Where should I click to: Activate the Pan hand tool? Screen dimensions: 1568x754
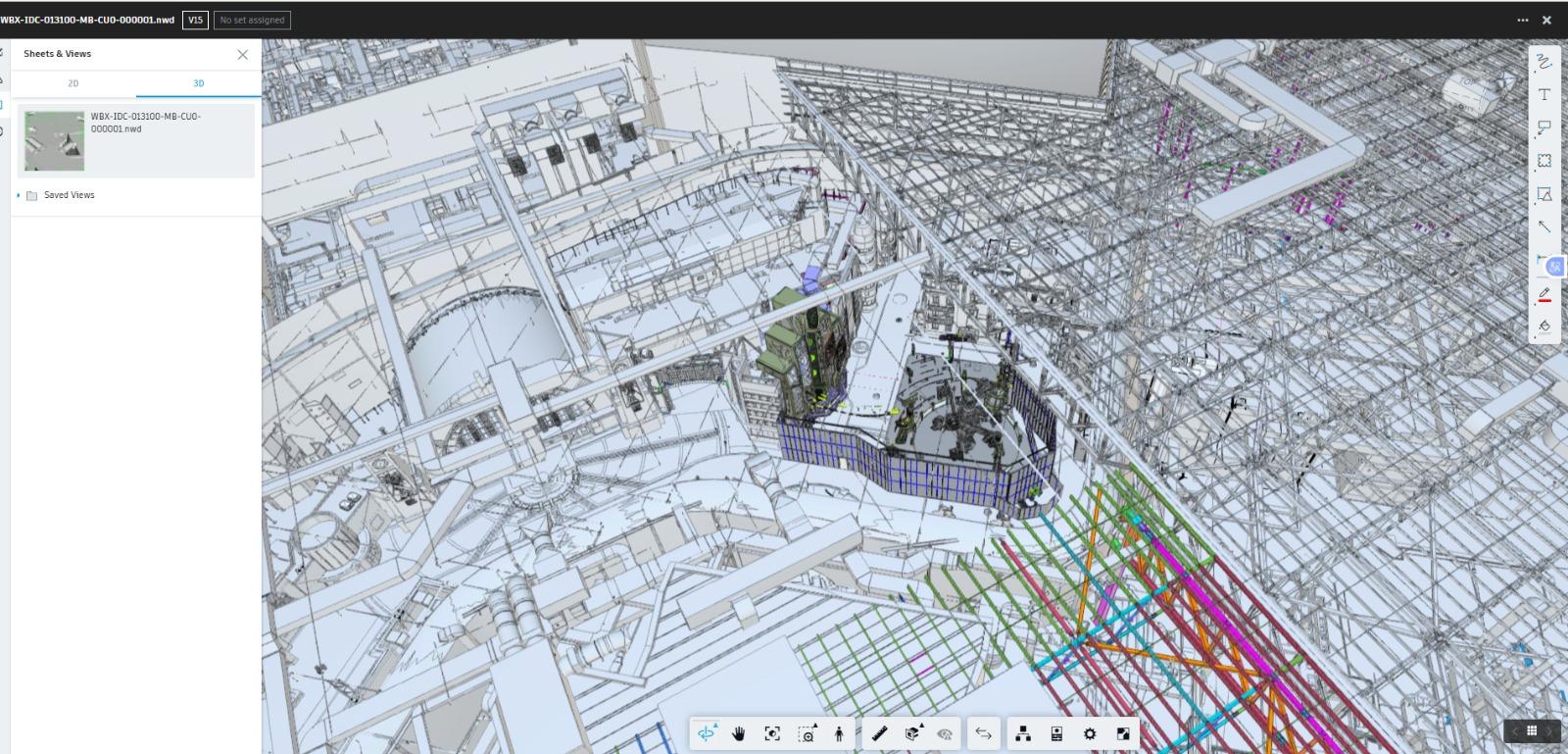click(739, 733)
